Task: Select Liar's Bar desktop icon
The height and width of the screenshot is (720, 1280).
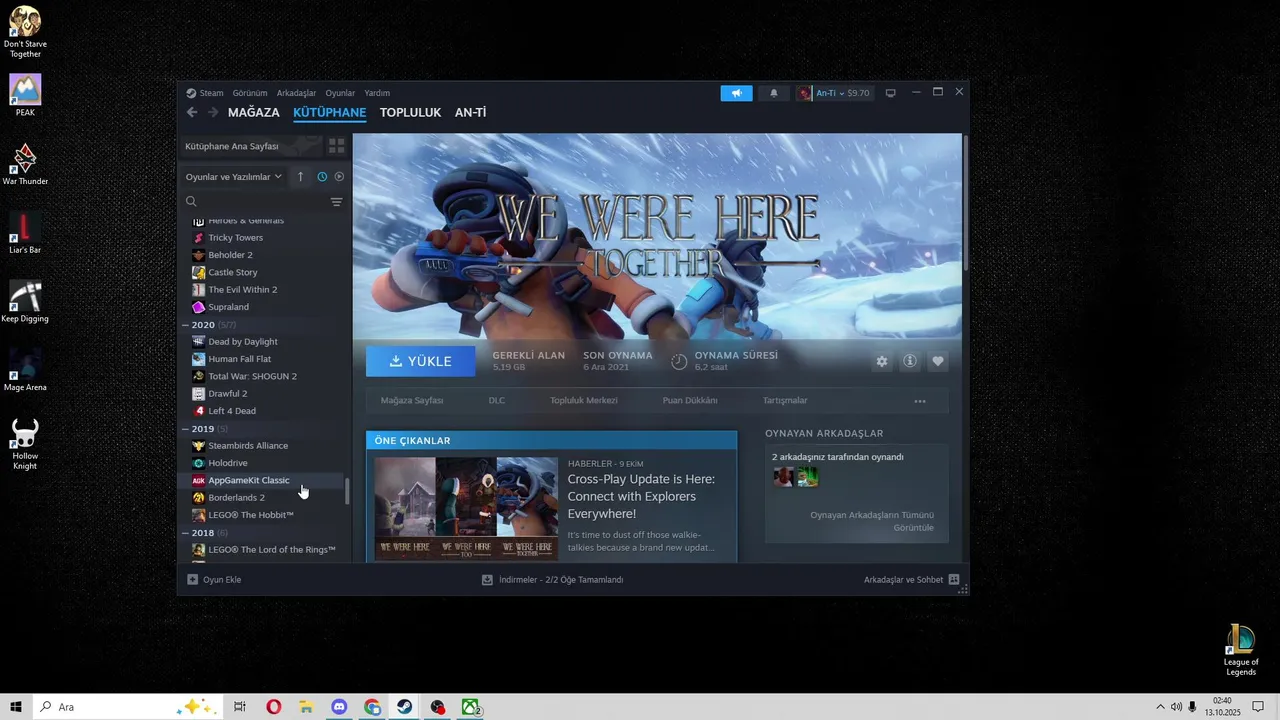Action: [x=25, y=233]
